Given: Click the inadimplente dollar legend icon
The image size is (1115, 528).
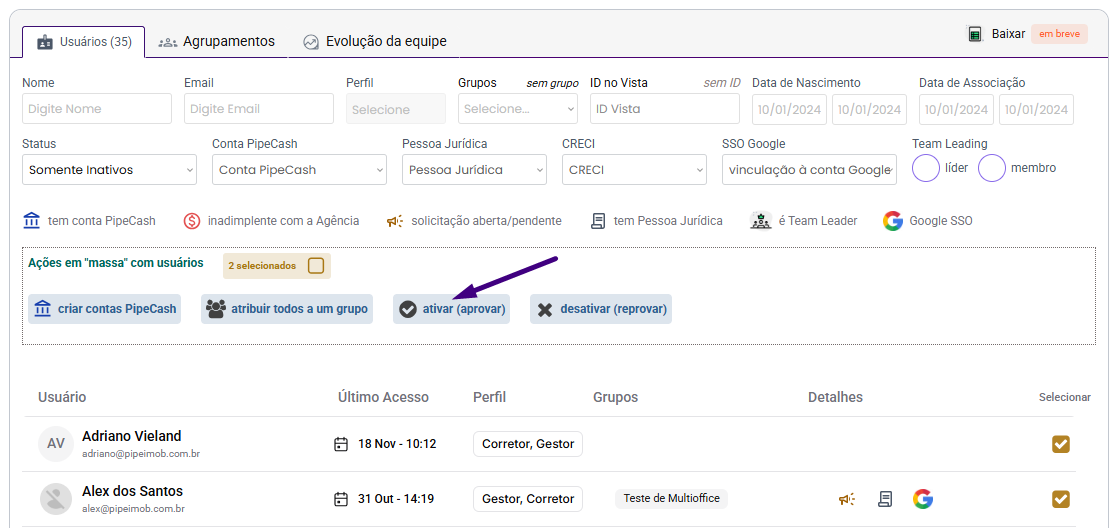Looking at the screenshot, I should coord(191,221).
